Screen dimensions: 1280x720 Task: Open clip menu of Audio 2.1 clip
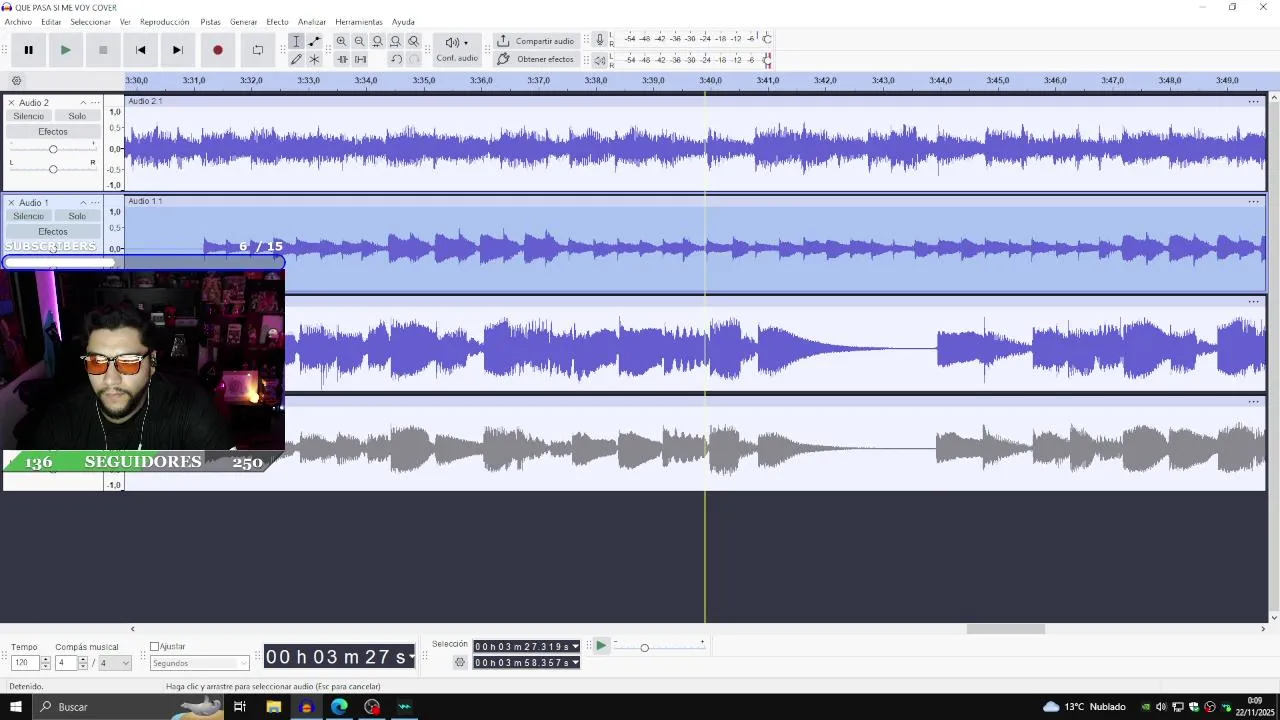pos(1253,102)
